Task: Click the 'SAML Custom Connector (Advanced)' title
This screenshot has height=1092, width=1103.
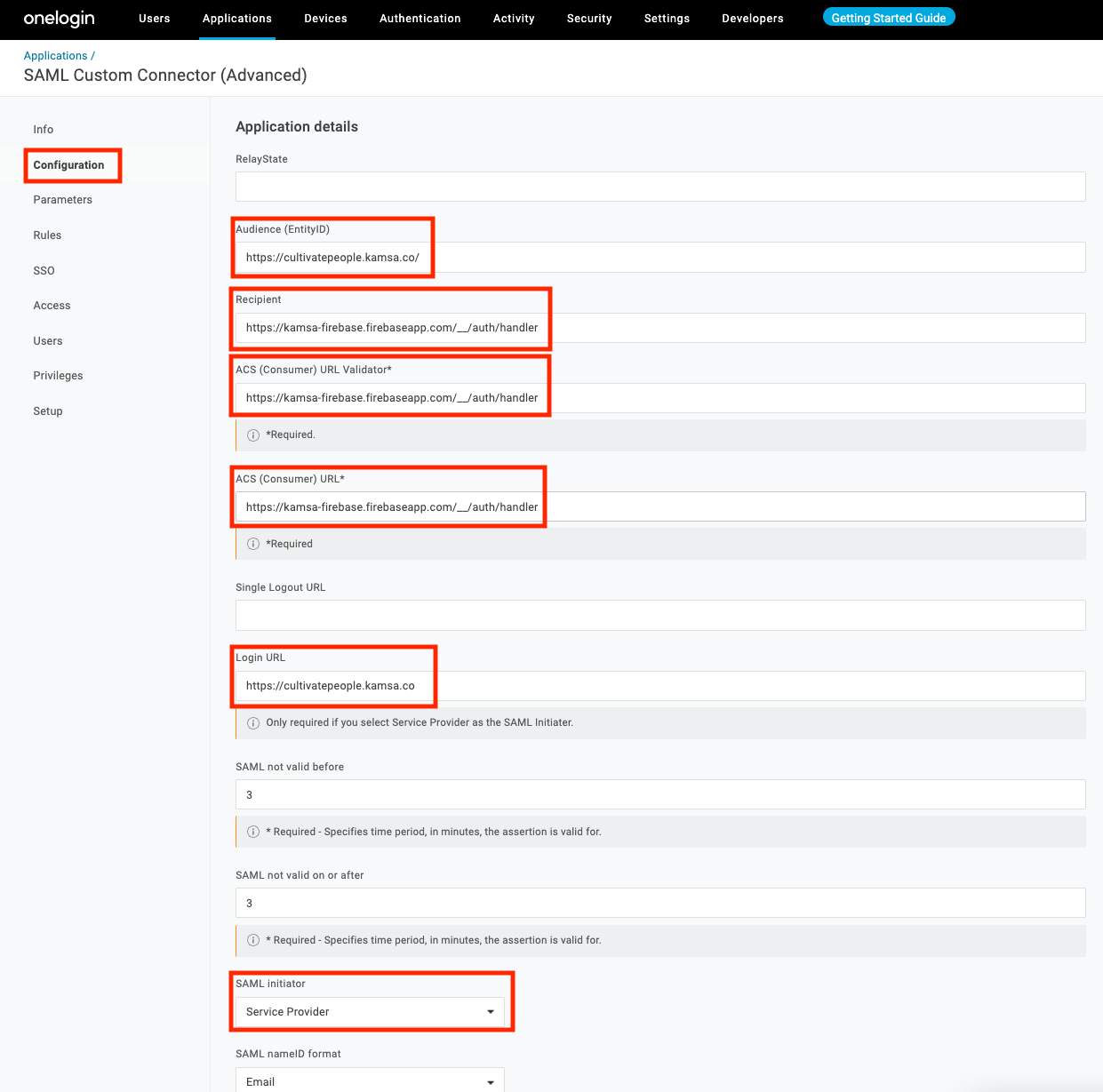Action: click(x=165, y=76)
